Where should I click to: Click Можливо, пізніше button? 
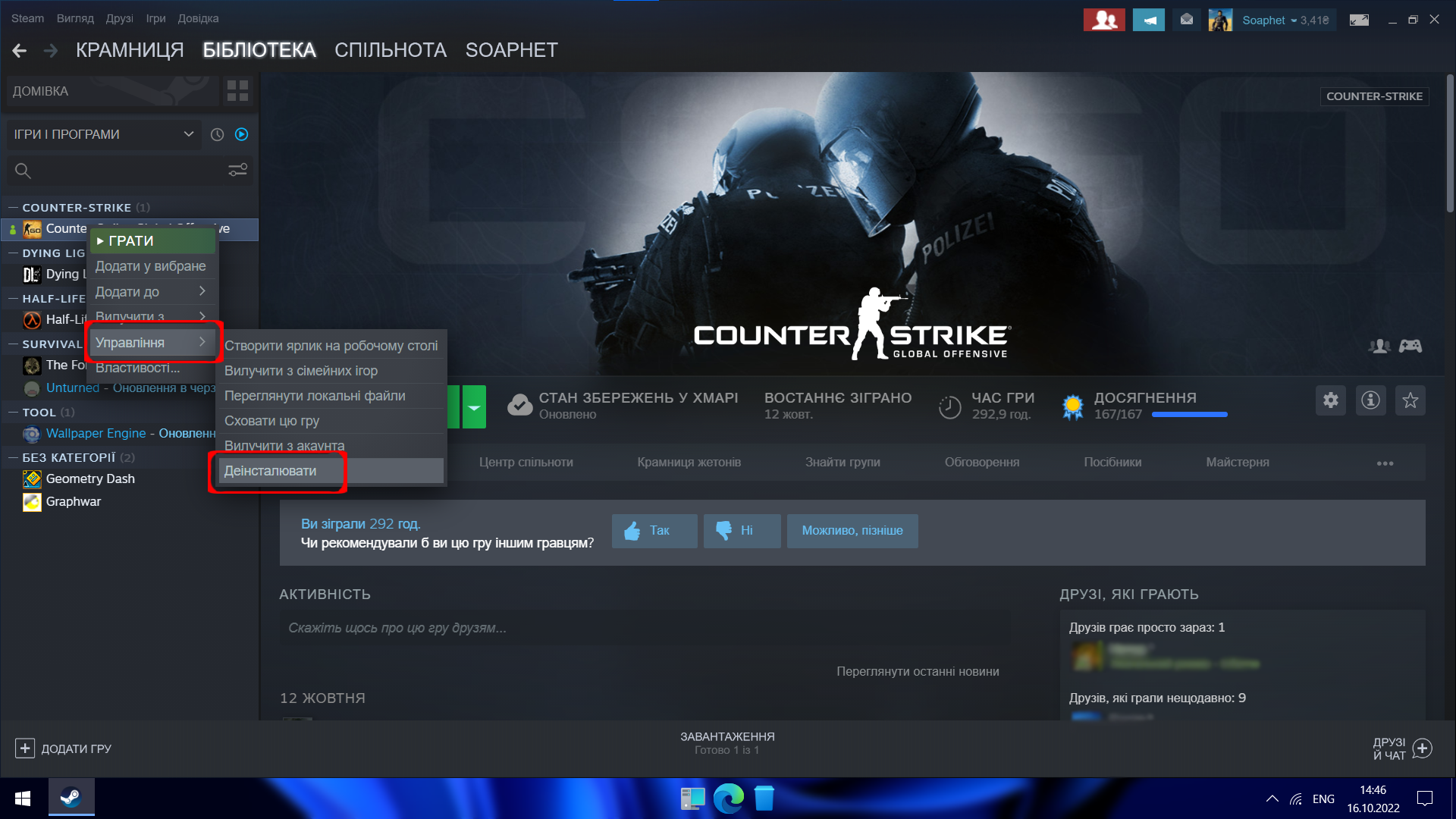point(852,531)
